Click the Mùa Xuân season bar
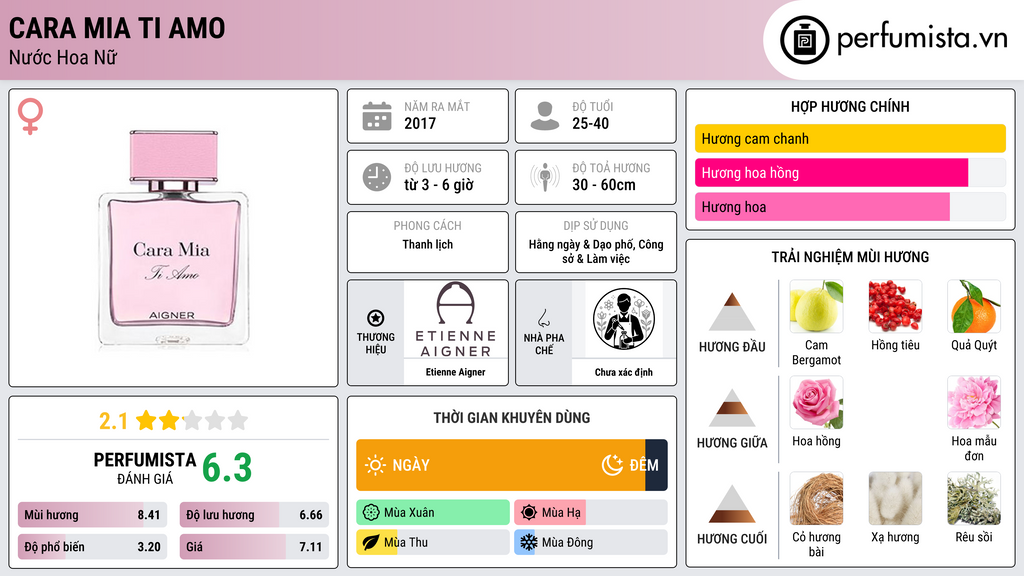Image resolution: width=1024 pixels, height=576 pixels. (433, 513)
